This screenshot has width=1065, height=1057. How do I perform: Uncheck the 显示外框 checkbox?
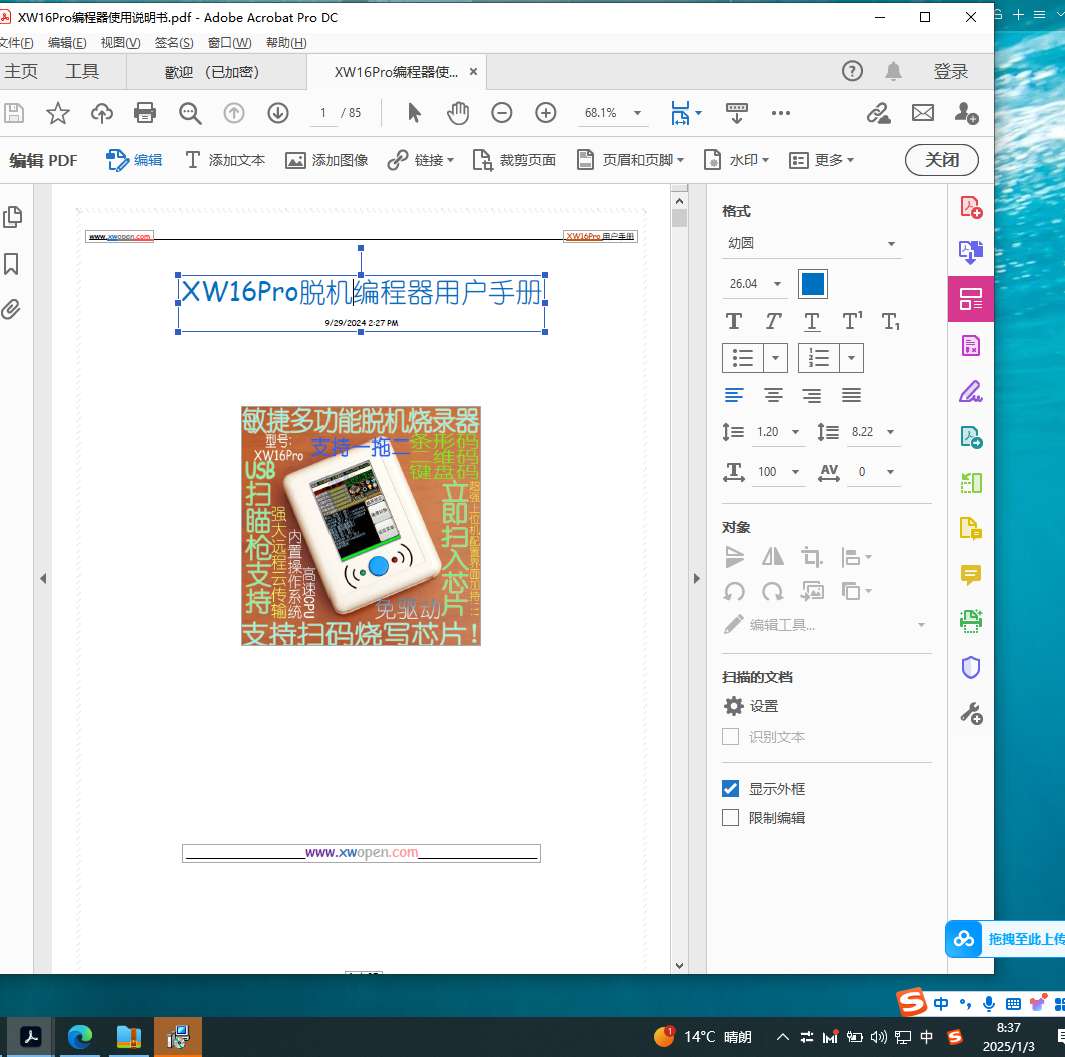pos(730,789)
